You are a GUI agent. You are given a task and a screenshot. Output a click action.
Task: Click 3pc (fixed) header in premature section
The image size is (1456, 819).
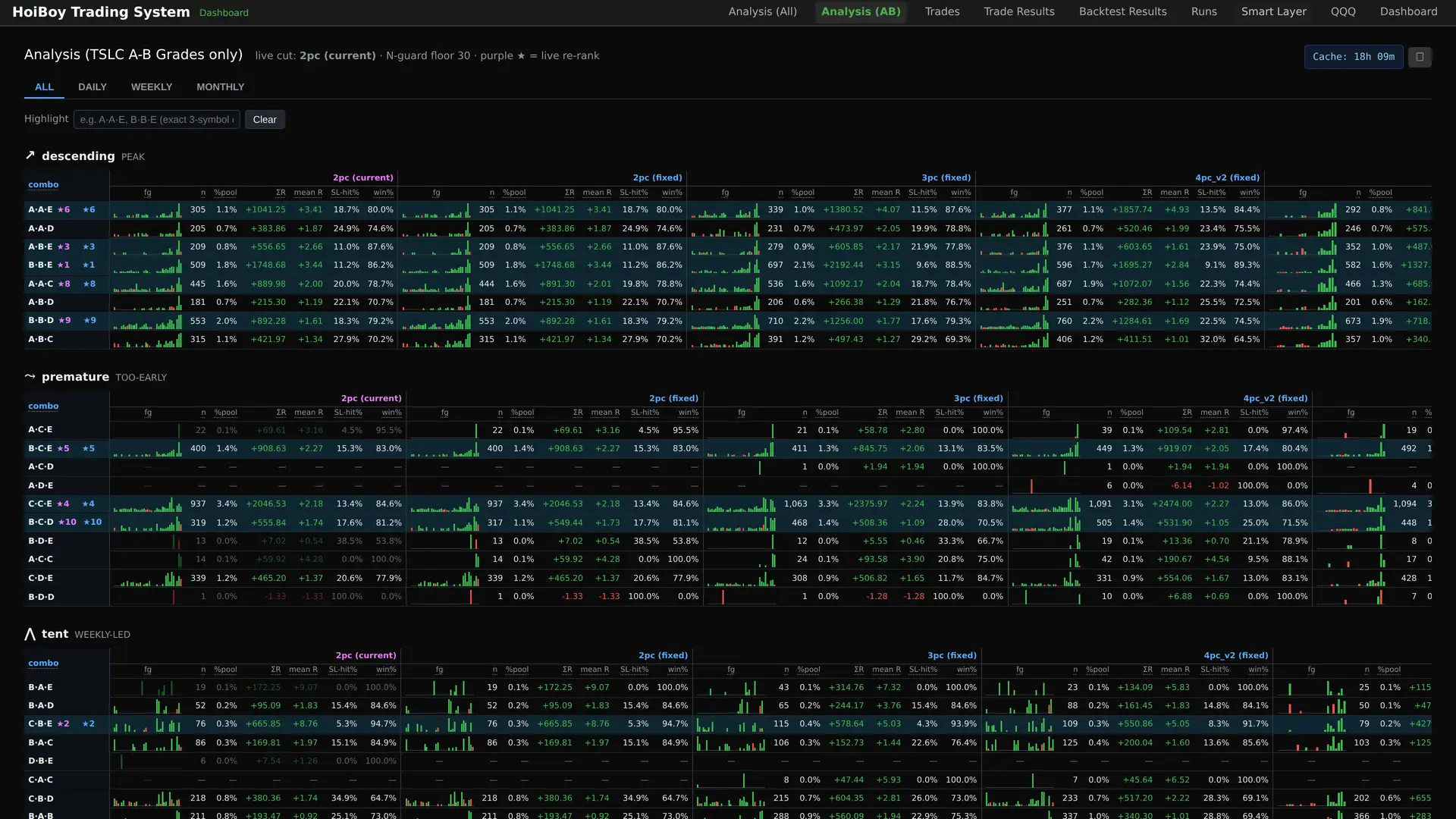point(978,399)
